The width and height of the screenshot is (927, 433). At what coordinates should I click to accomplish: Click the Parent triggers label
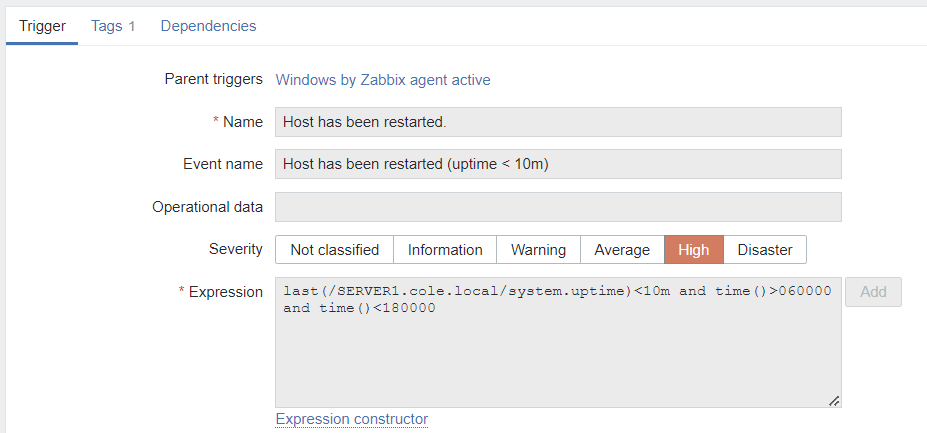pos(213,79)
